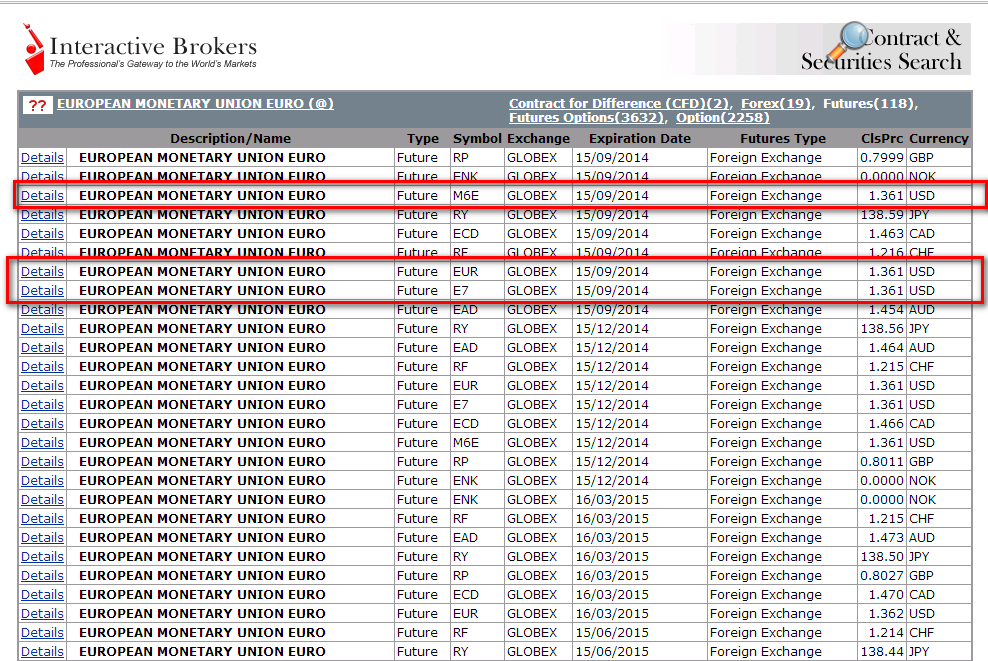The width and height of the screenshot is (988, 661).
Task: View Details of RY future expiring 15/09/2014
Action: click(42, 214)
